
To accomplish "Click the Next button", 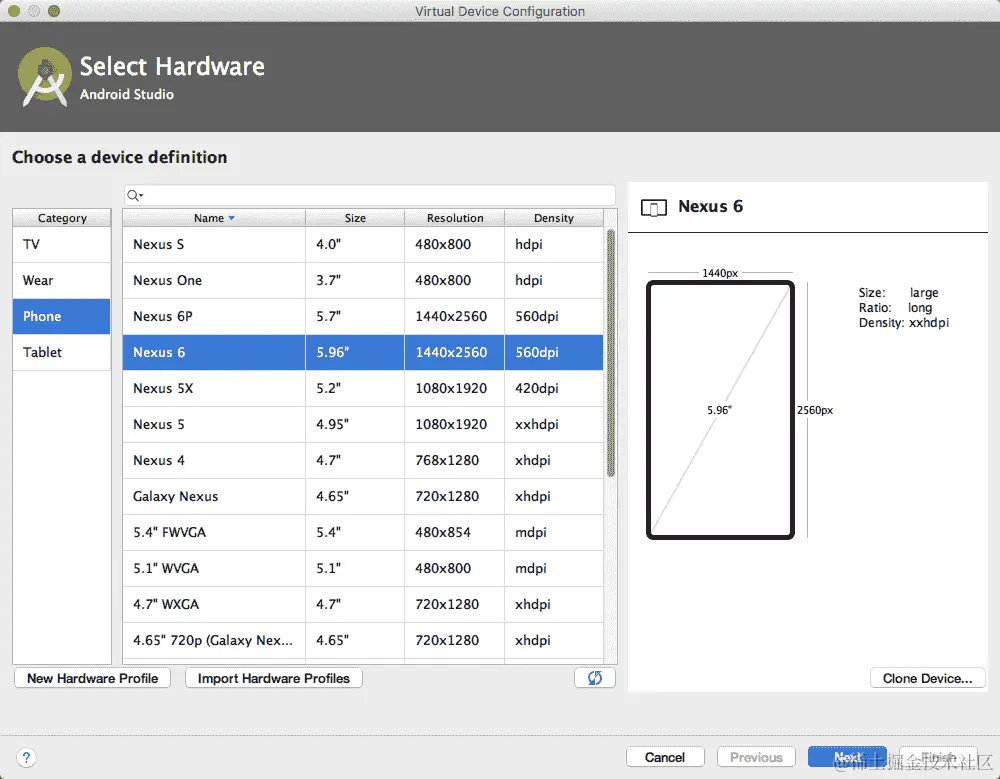I will click(847, 757).
